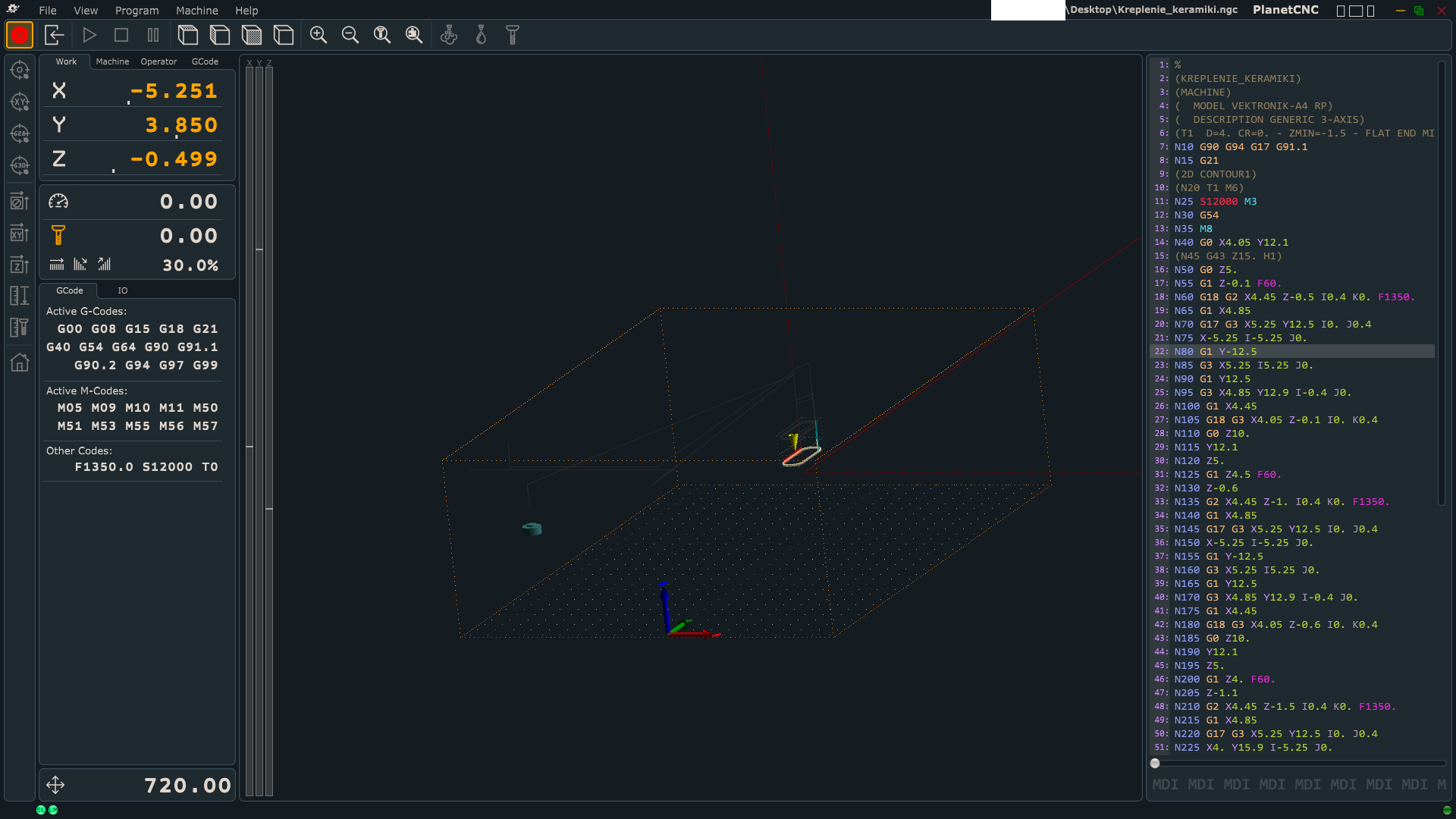Click the Open file icon
The image size is (1456, 819).
click(x=54, y=35)
